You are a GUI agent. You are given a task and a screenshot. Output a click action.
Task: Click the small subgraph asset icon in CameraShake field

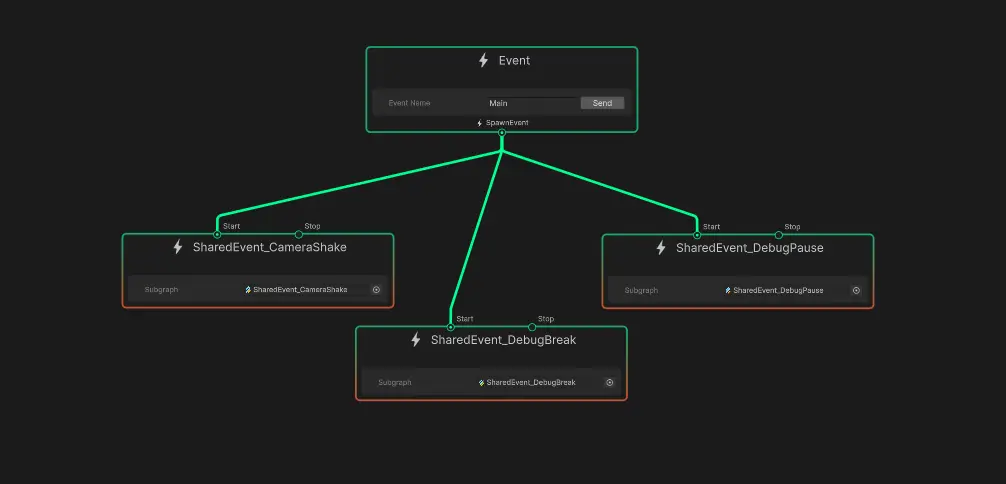tap(248, 290)
